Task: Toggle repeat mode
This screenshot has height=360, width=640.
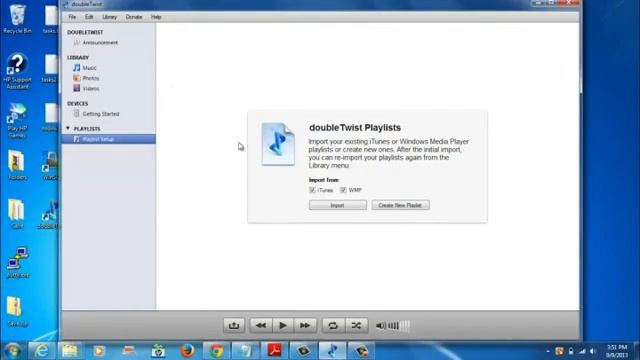Action: click(333, 325)
